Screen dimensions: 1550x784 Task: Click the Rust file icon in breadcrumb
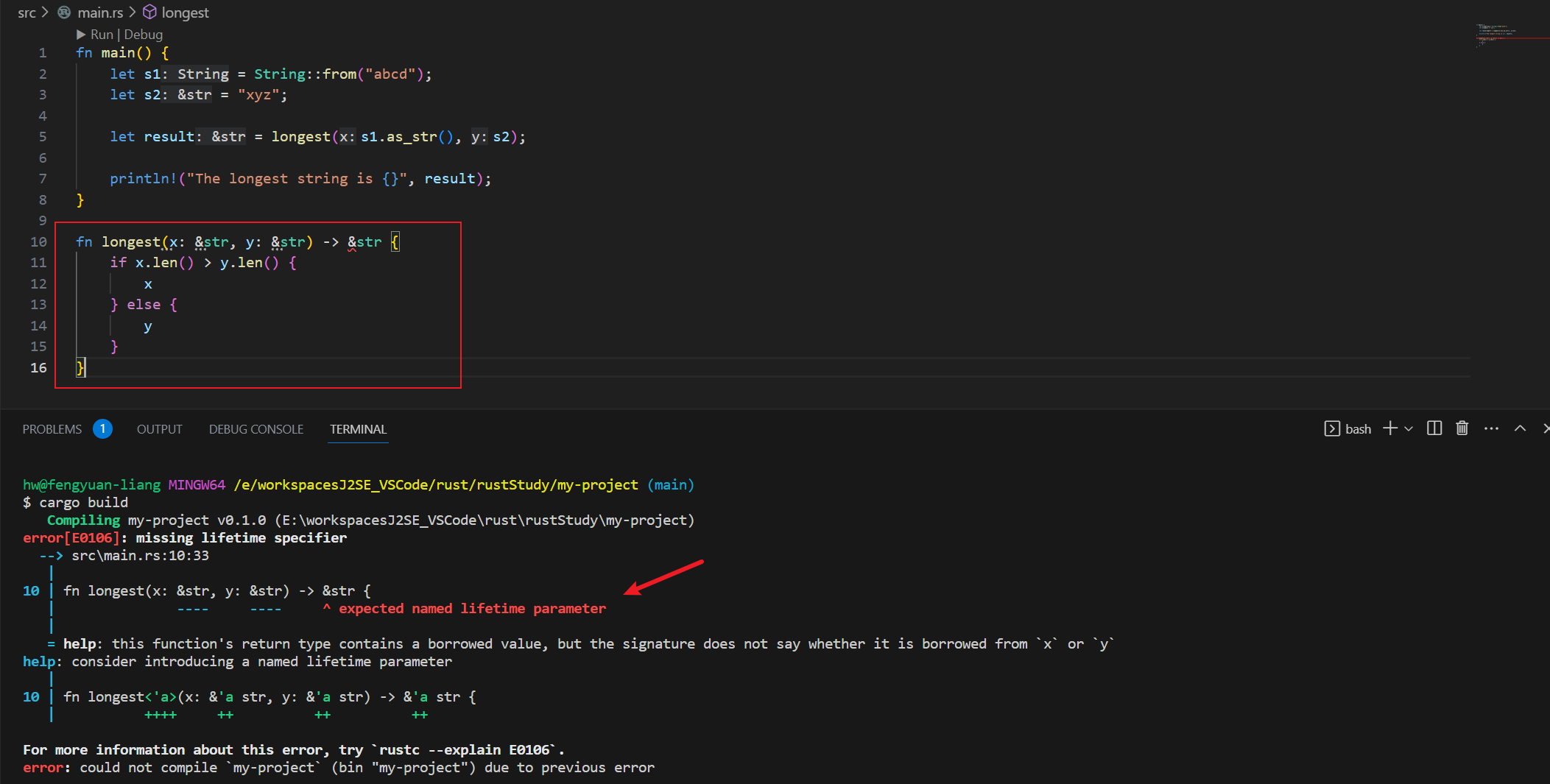pyautogui.click(x=65, y=13)
